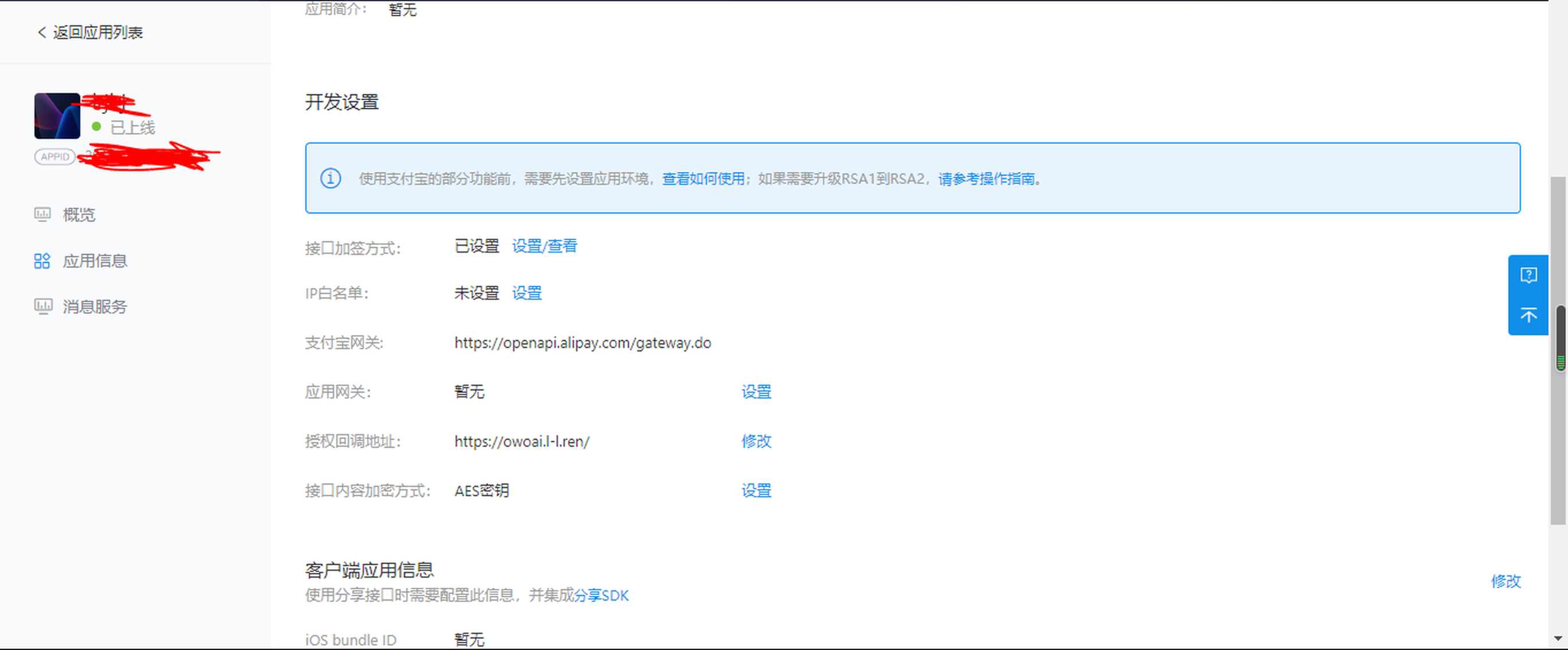The image size is (1568, 650).
Task: Click 修改 for 授权回调地址
Action: point(756,441)
